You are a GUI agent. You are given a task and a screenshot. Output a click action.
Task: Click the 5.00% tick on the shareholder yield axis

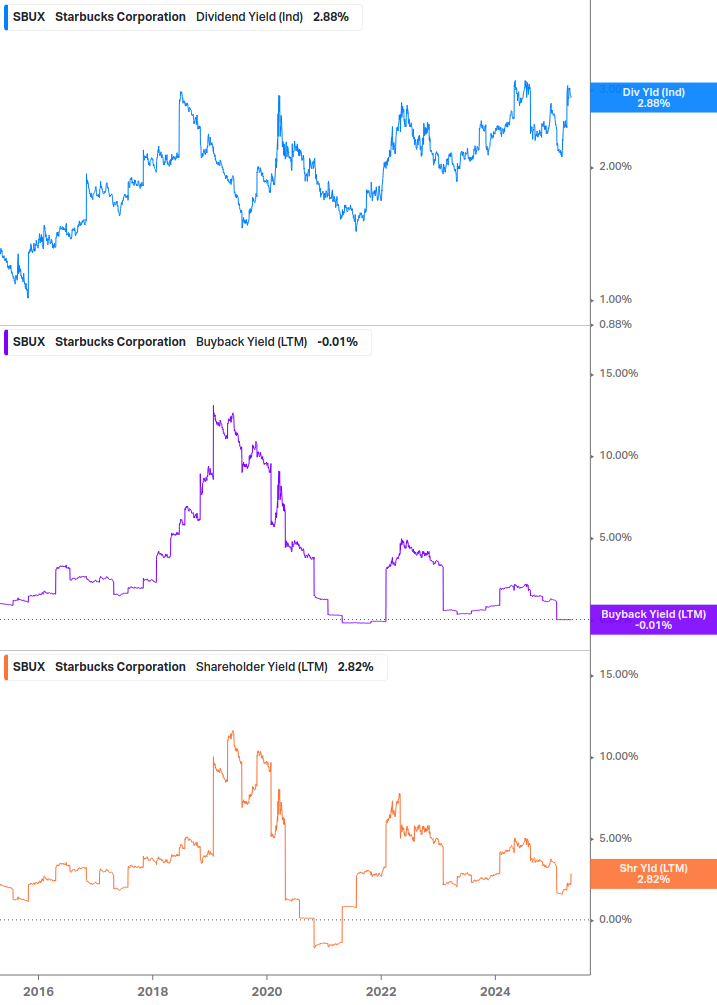615,838
